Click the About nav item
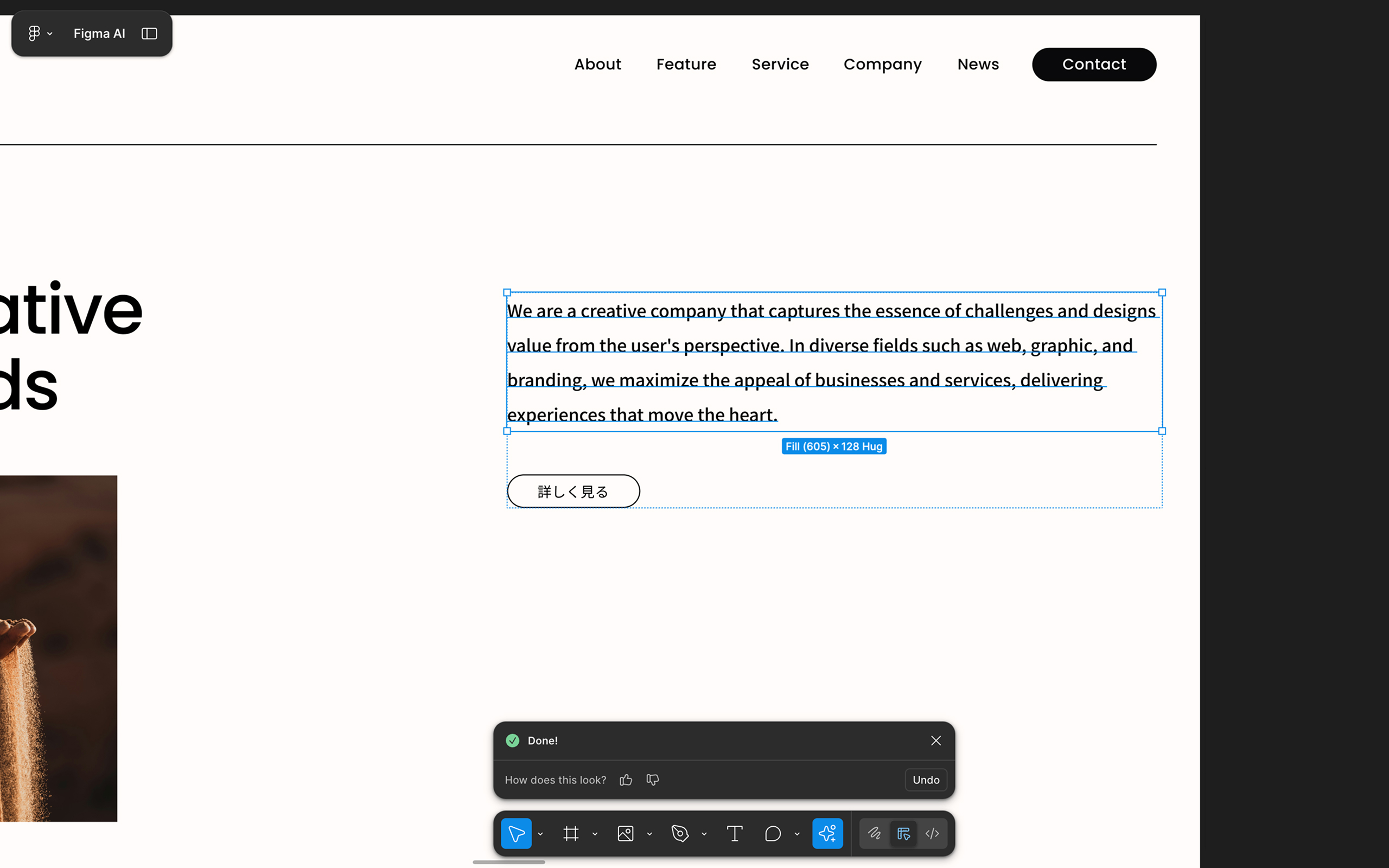This screenshot has height=868, width=1389. pyautogui.click(x=597, y=65)
